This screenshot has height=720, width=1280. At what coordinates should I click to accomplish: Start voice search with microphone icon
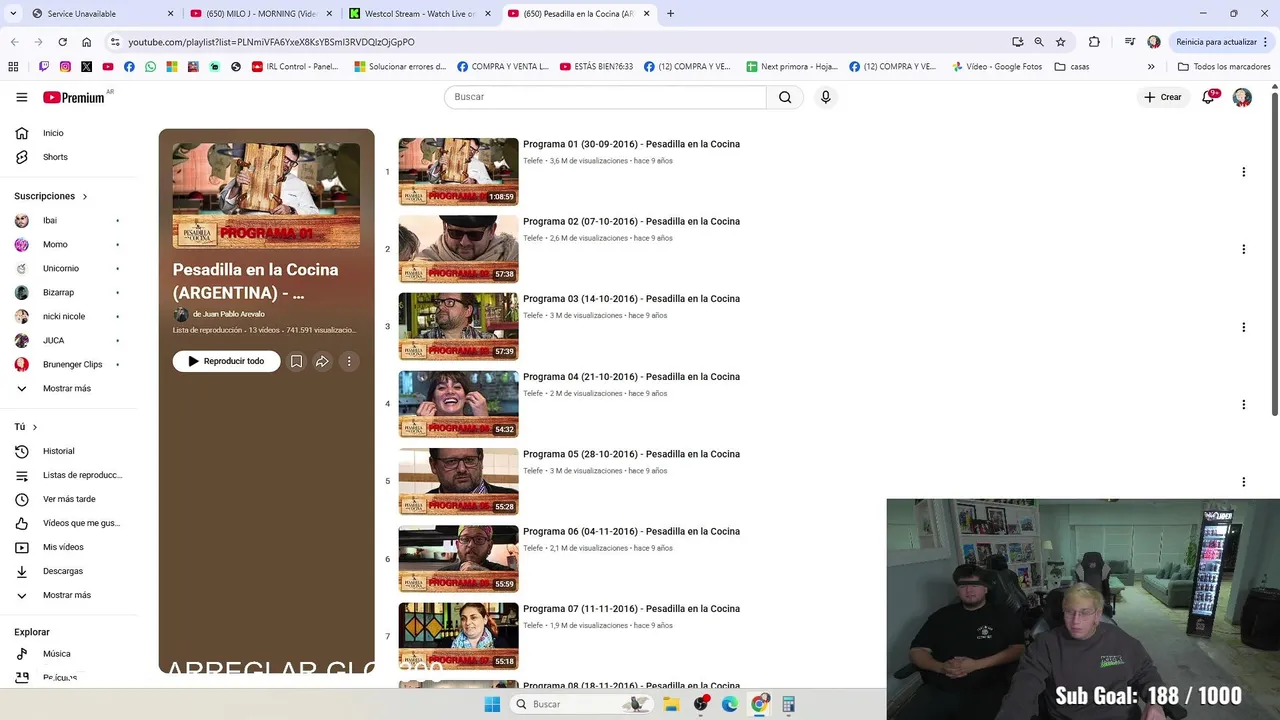coord(825,97)
